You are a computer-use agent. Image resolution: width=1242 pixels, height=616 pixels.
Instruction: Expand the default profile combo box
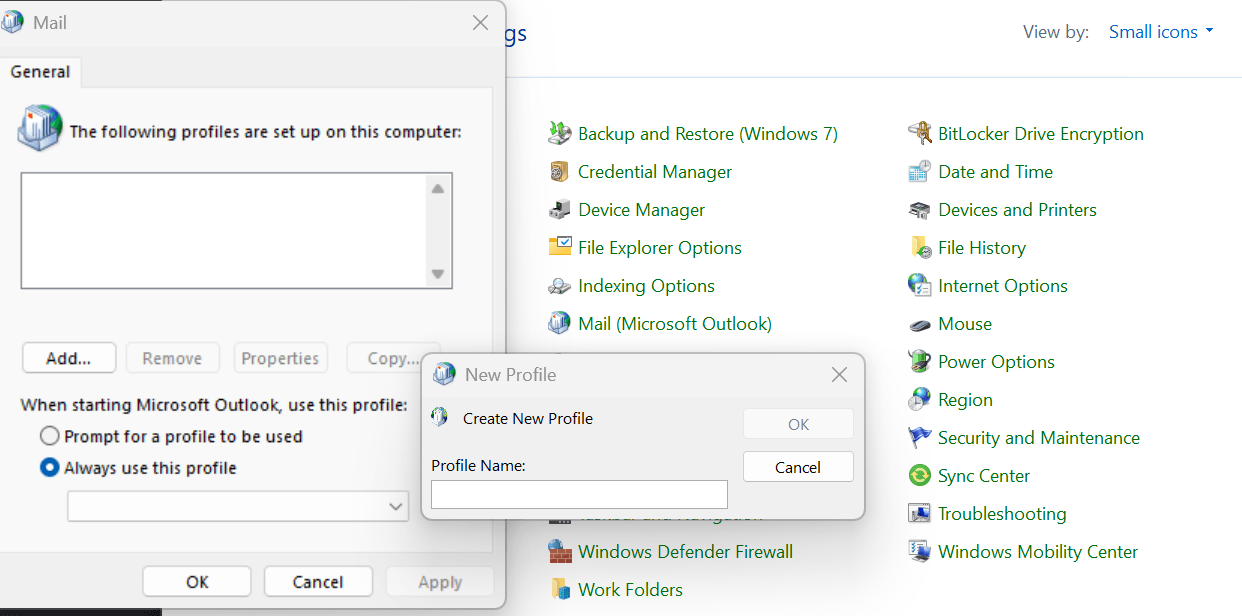pos(238,507)
